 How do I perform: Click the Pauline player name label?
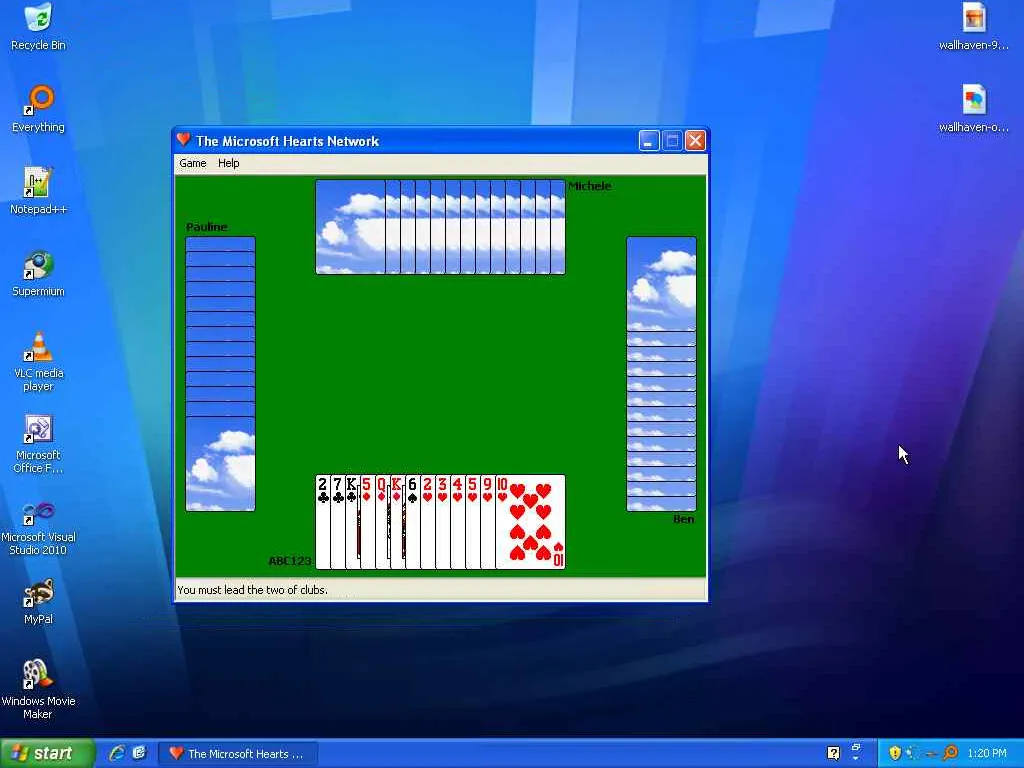207,227
